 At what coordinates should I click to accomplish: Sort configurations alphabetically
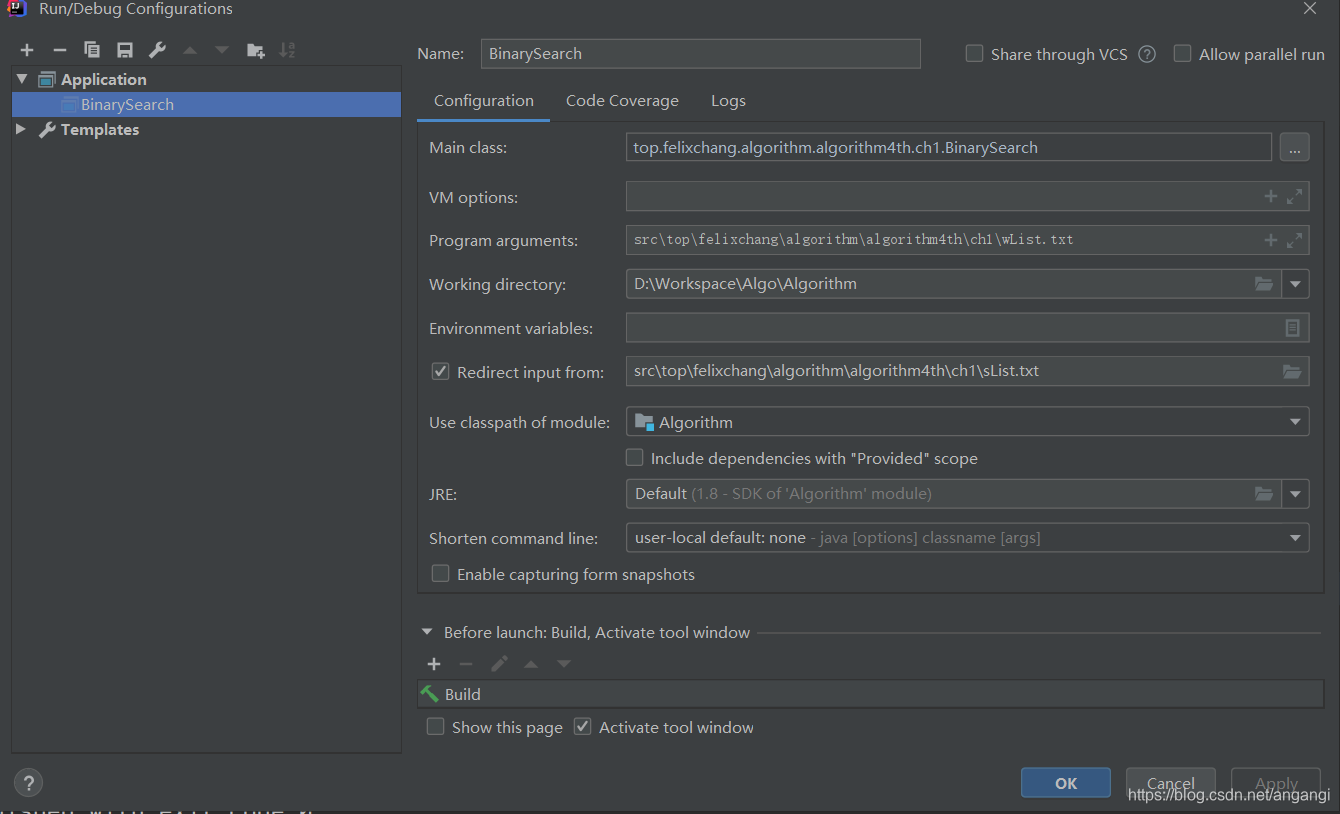[x=287, y=50]
